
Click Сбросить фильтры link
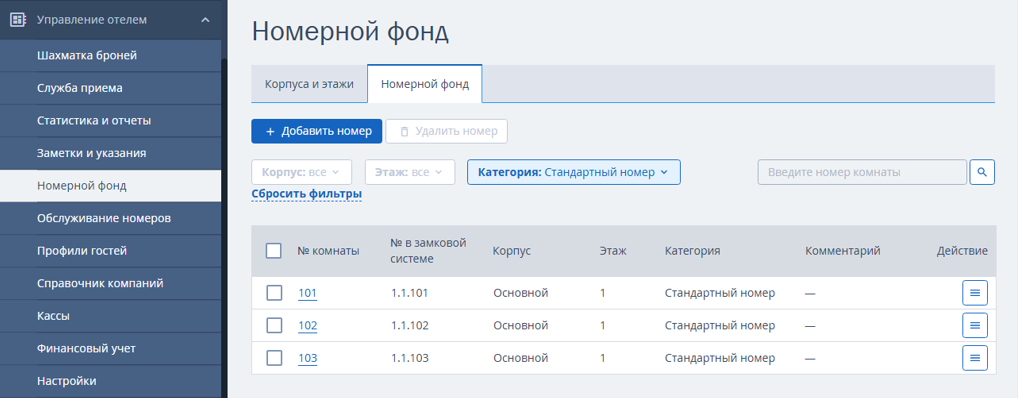click(x=306, y=194)
